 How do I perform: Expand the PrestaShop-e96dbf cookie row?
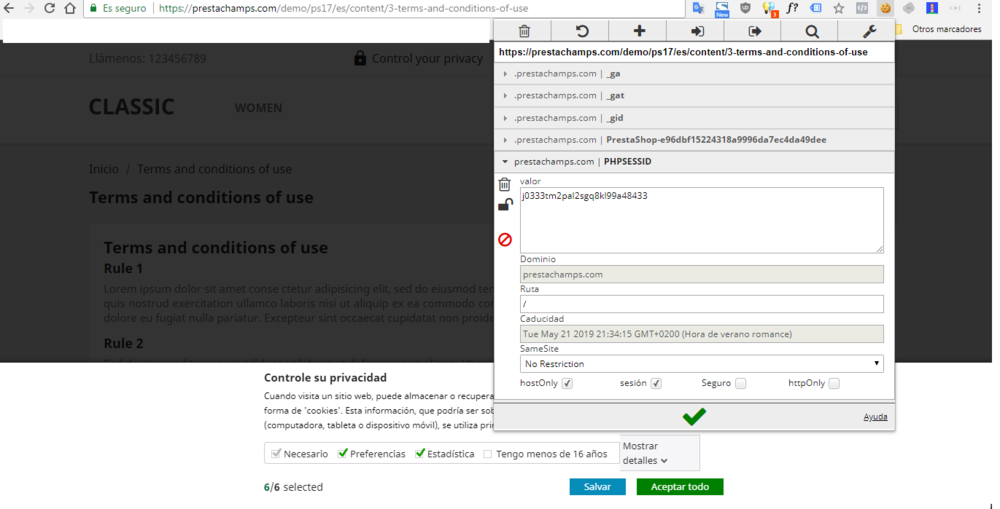(x=694, y=140)
